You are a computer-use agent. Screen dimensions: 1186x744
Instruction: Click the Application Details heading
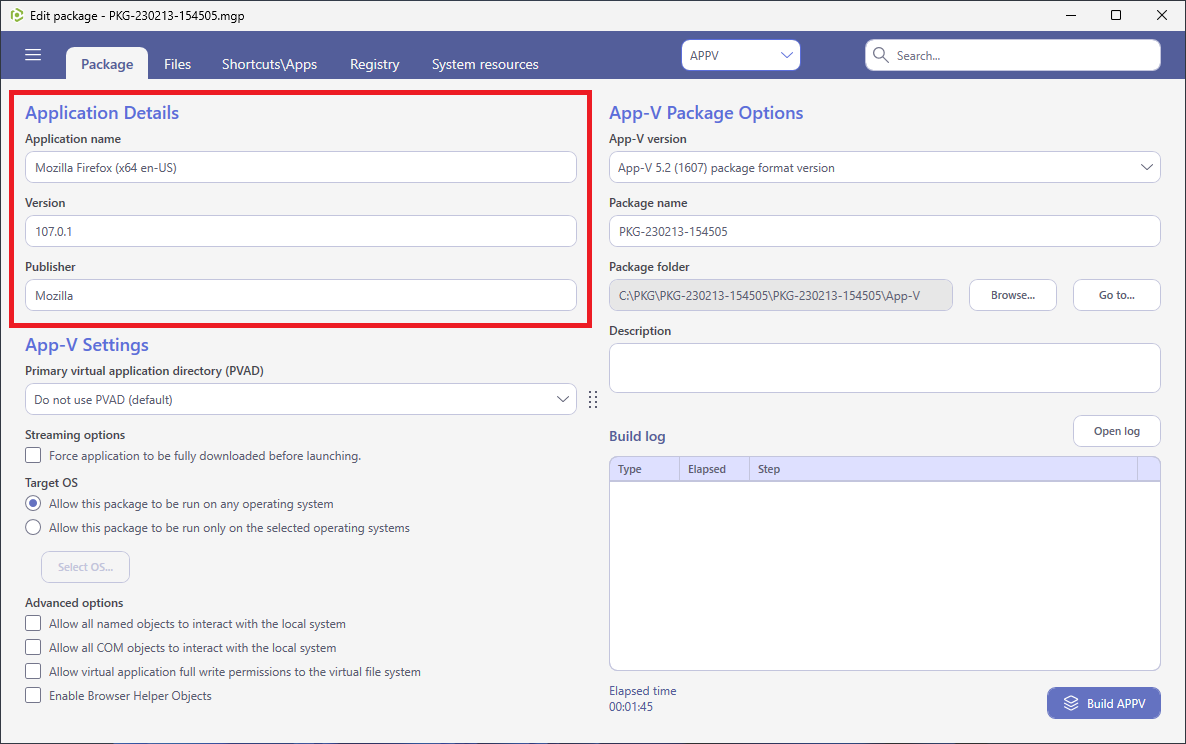click(x=102, y=113)
